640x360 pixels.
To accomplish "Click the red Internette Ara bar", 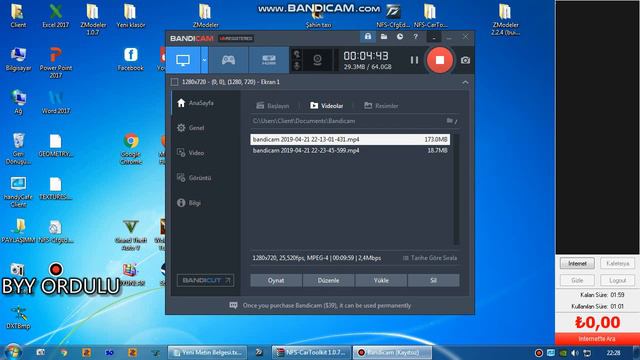I will (597, 339).
